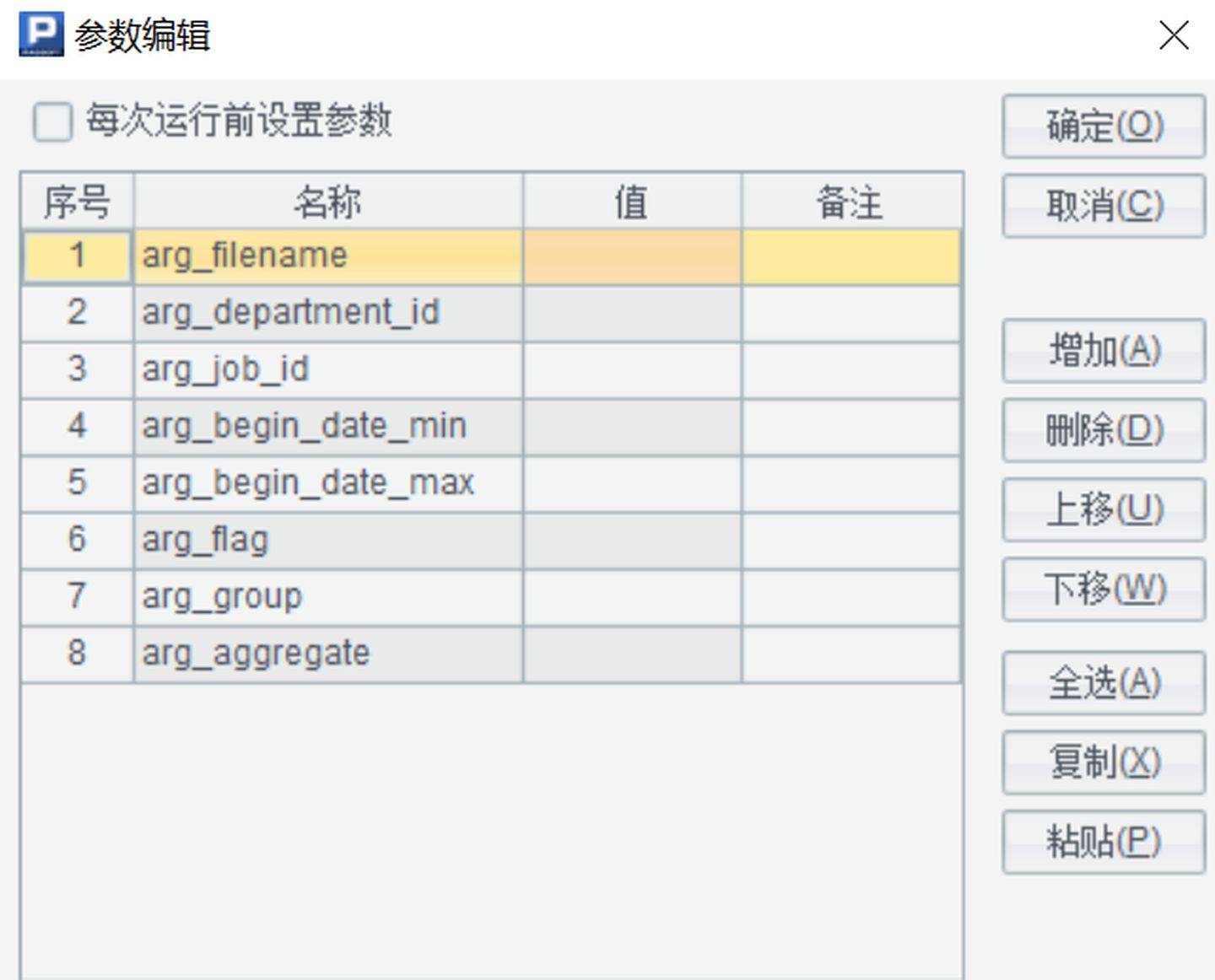Select row number 7

point(77,596)
